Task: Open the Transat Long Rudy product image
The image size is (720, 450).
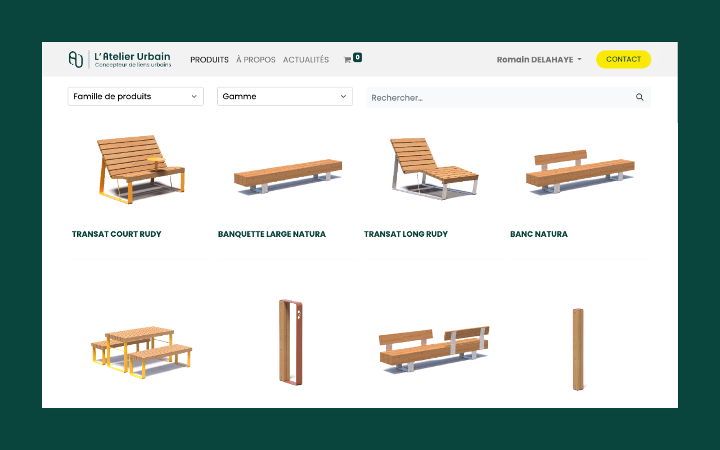Action: tap(434, 169)
